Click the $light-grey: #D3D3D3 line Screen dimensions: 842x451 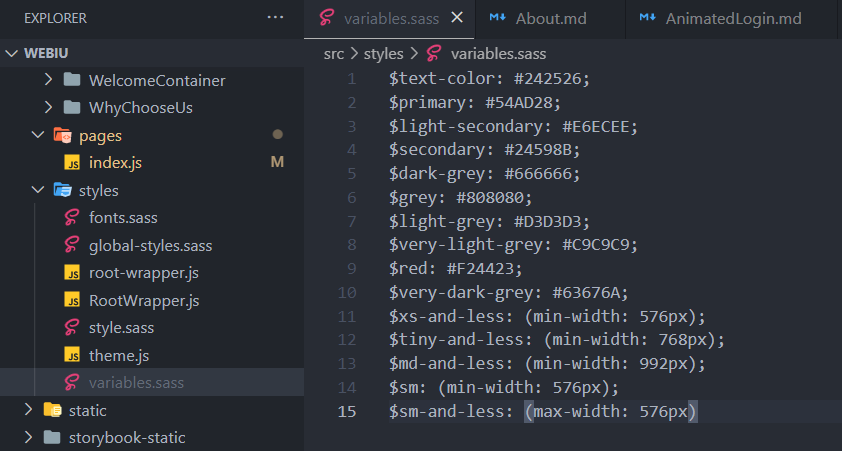(489, 221)
